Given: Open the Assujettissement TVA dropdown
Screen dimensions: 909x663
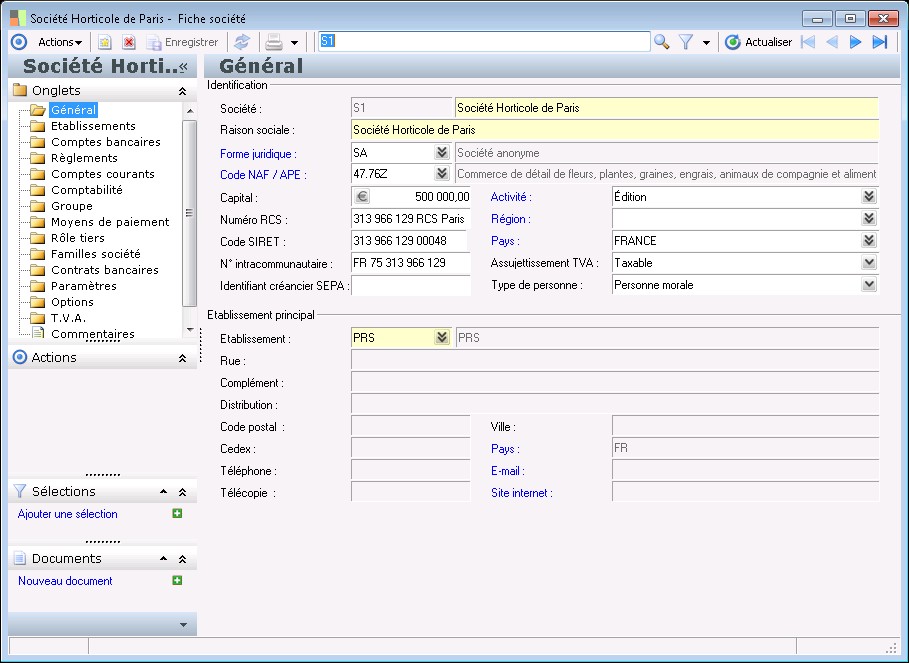Looking at the screenshot, I should coord(868,263).
